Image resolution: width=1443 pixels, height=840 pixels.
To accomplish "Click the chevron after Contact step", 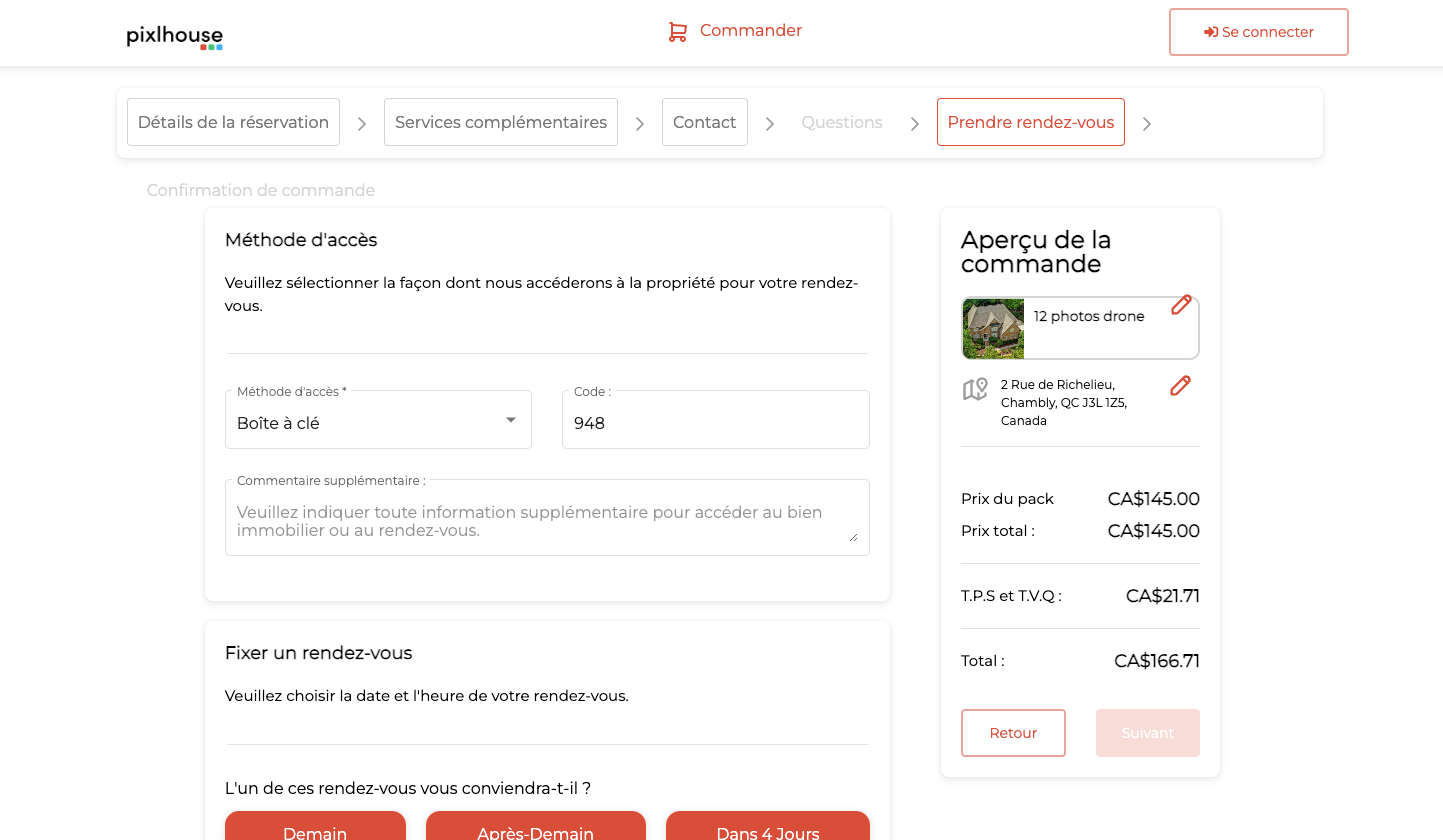I will [770, 124].
